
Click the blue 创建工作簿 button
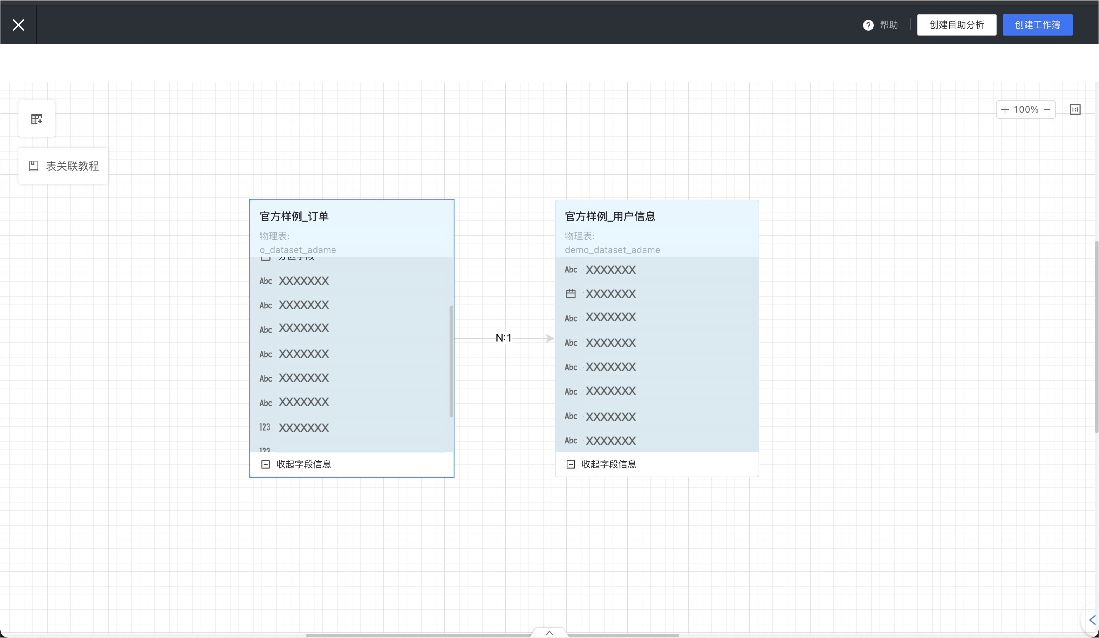click(x=1037, y=25)
